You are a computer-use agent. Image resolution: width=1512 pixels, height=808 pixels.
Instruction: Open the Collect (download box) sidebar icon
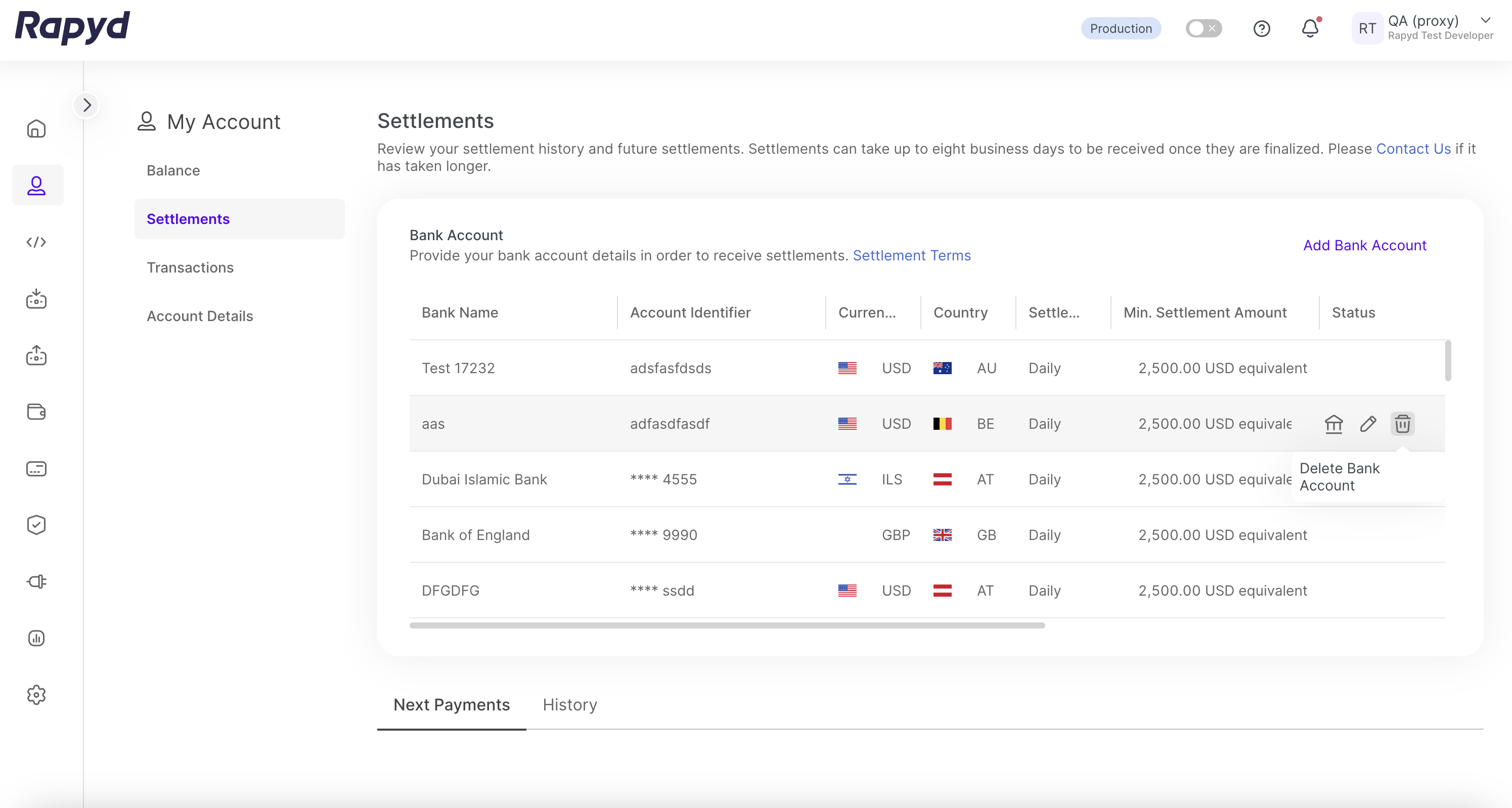(x=36, y=299)
